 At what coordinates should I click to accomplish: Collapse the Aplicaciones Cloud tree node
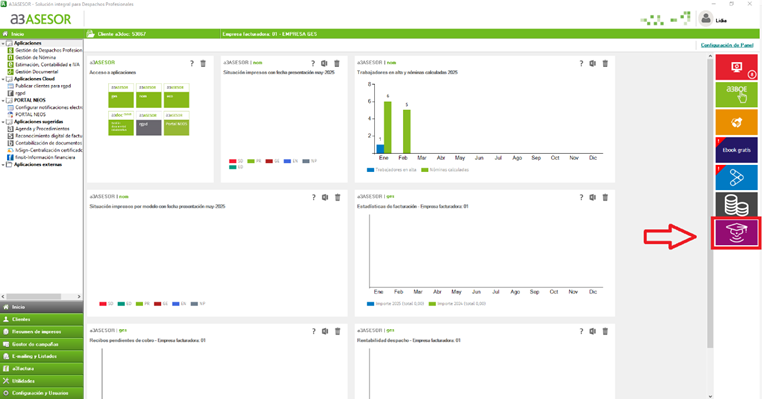pyautogui.click(x=3, y=79)
